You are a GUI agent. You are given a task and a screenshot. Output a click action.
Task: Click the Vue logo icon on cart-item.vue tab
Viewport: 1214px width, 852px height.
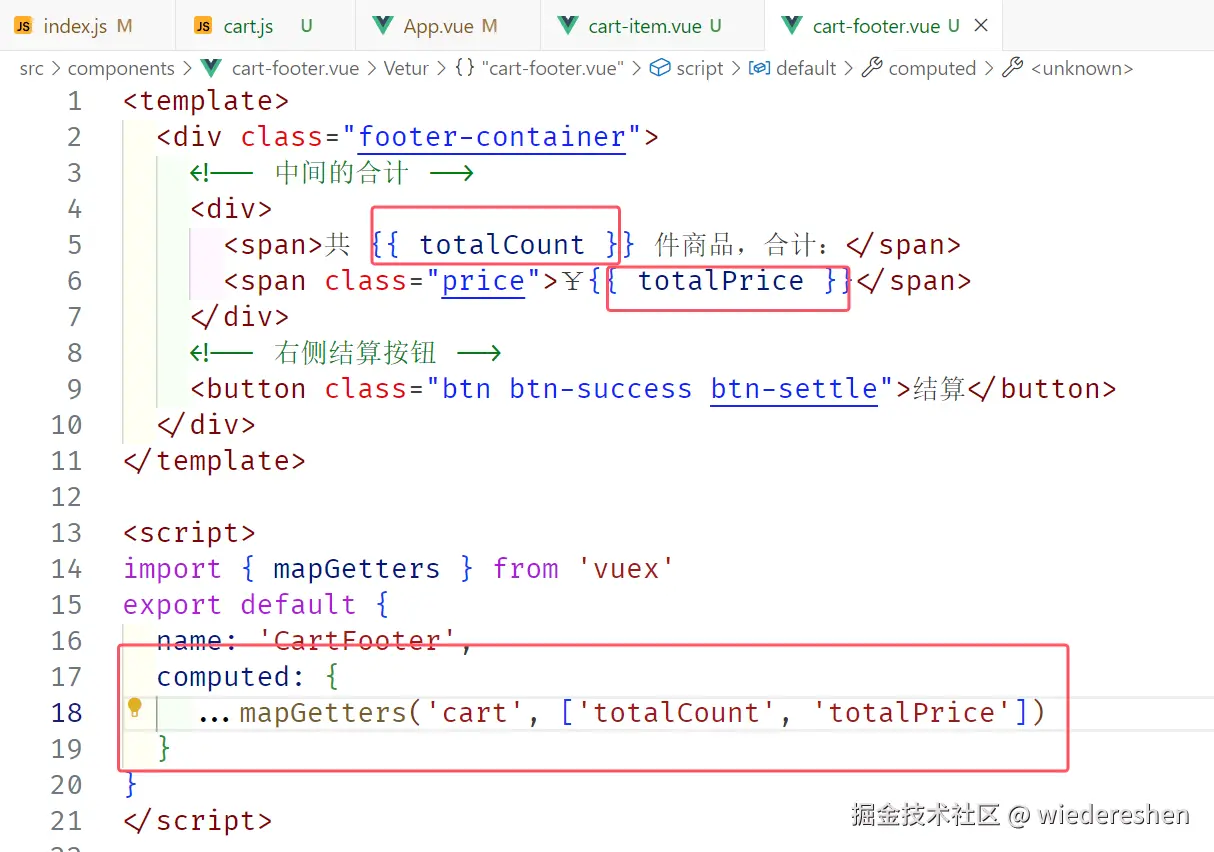[x=568, y=26]
